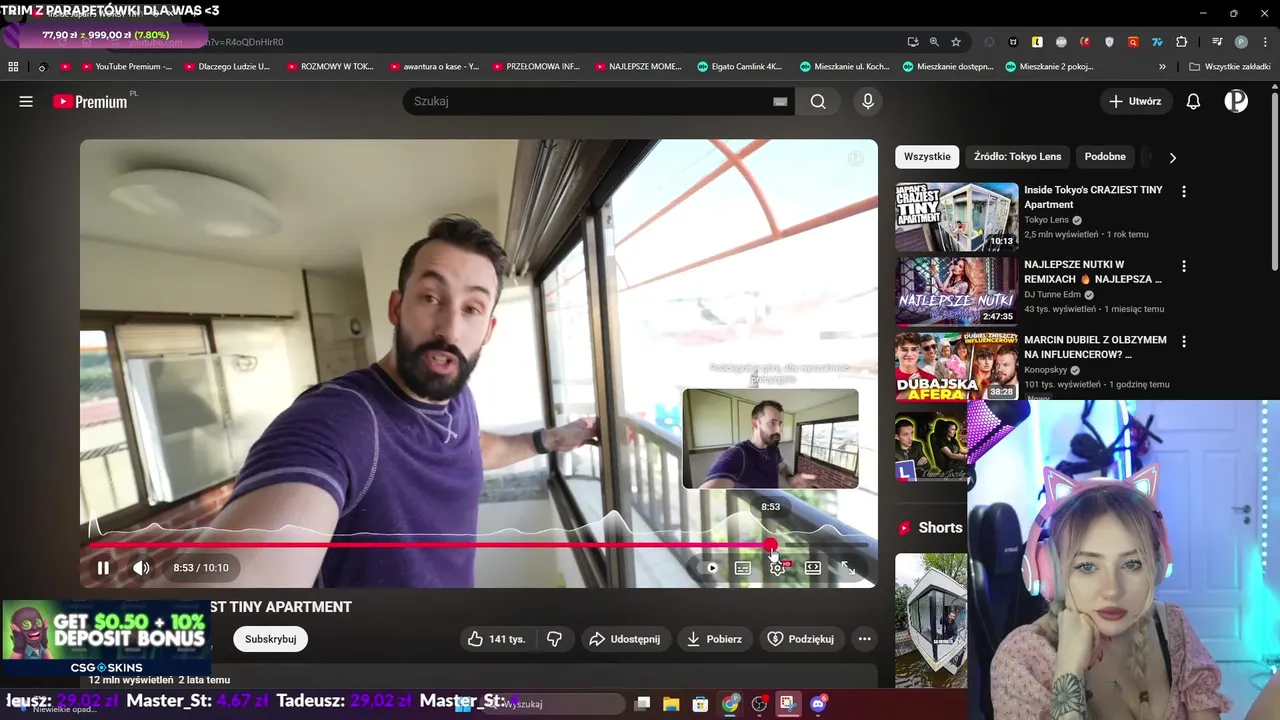
Task: Open the DUBAJSKA AFERA video thumbnail
Action: coord(956,366)
